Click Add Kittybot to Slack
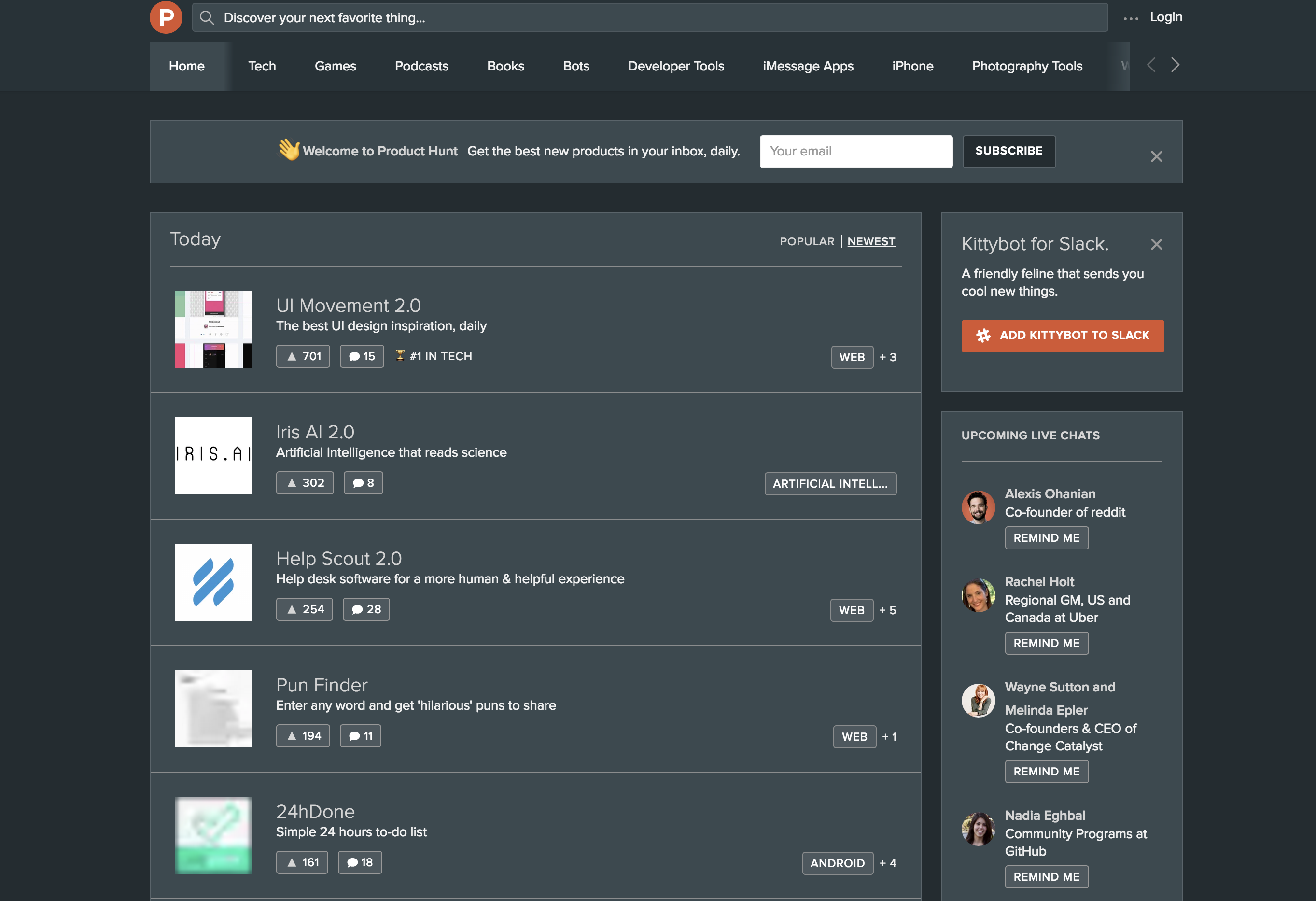 point(1062,335)
